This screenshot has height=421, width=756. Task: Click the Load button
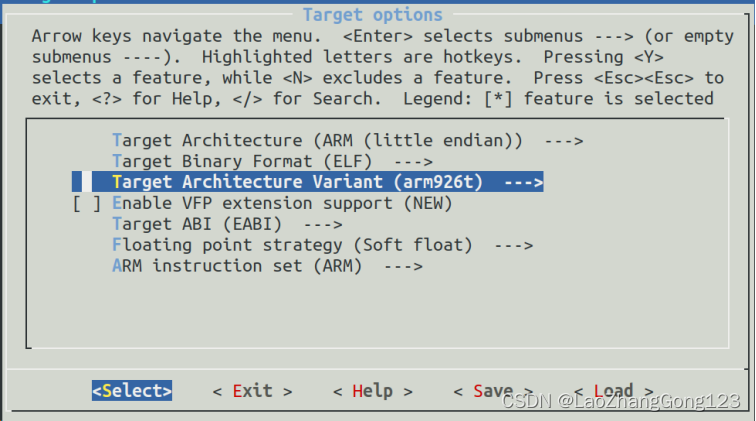[613, 391]
